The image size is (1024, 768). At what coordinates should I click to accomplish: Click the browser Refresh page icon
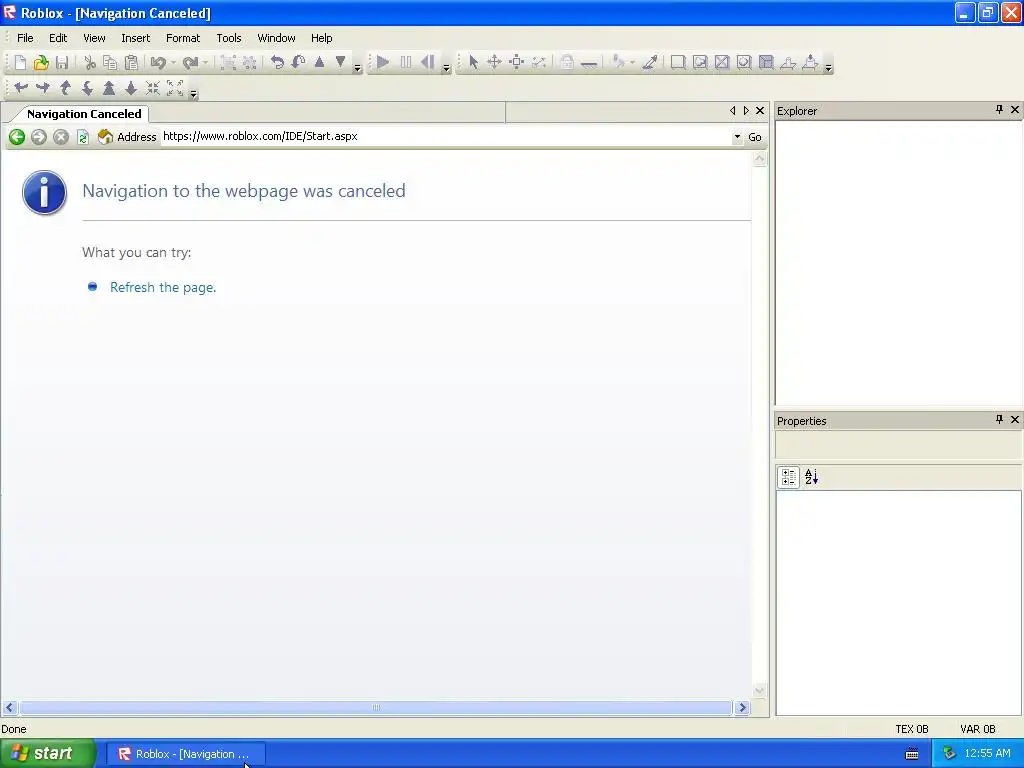coord(83,137)
